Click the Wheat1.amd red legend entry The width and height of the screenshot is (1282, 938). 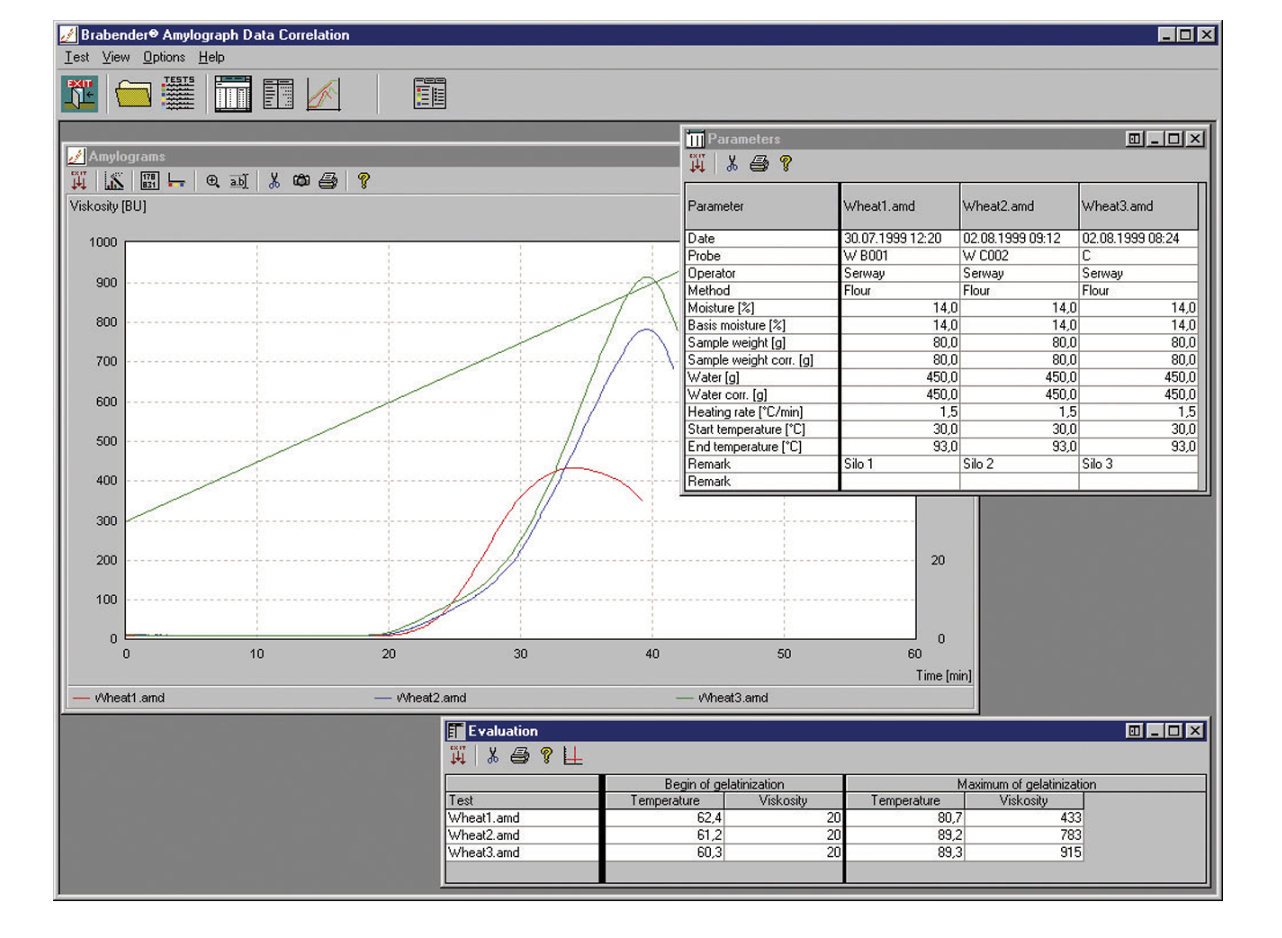pos(119,698)
